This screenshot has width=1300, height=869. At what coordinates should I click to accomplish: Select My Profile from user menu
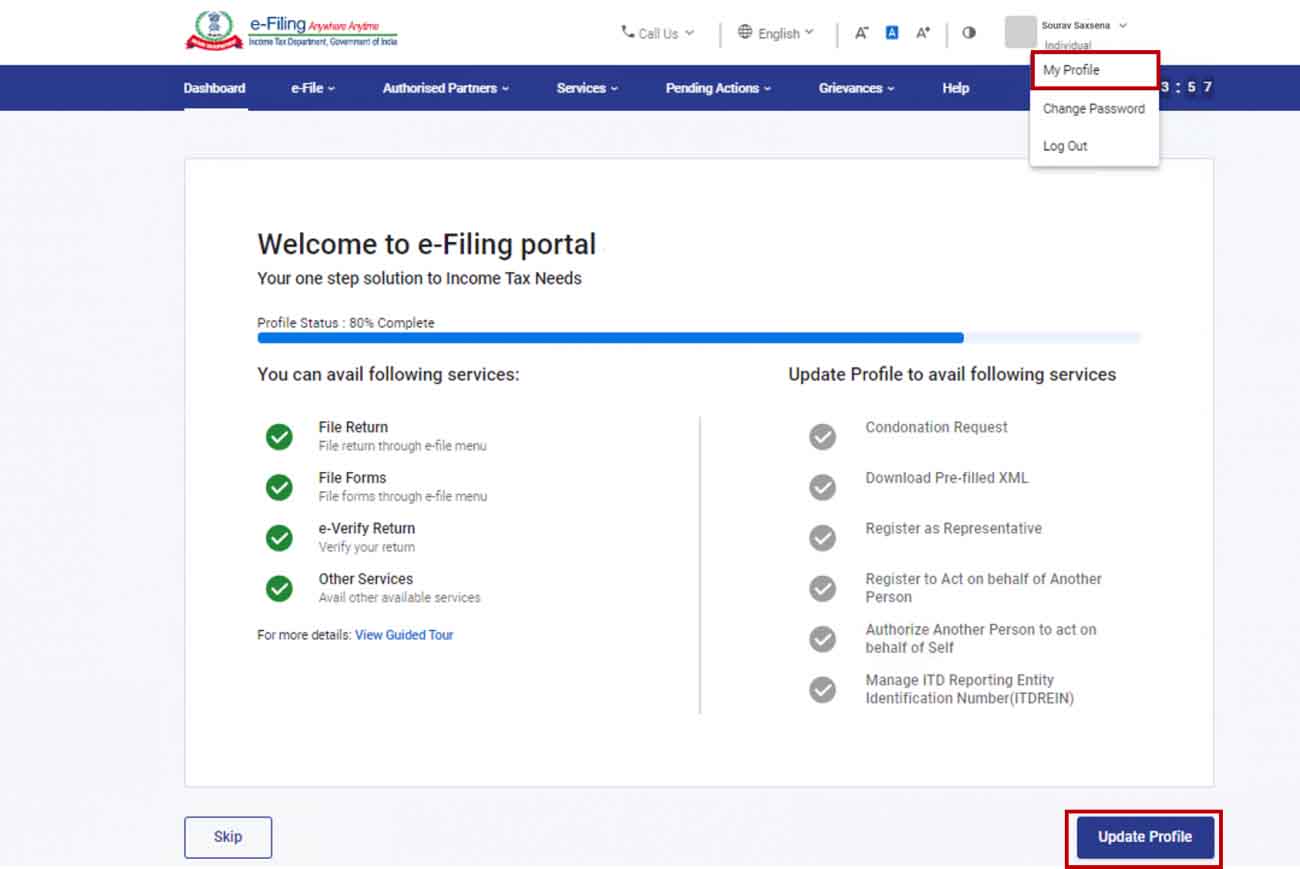1071,70
